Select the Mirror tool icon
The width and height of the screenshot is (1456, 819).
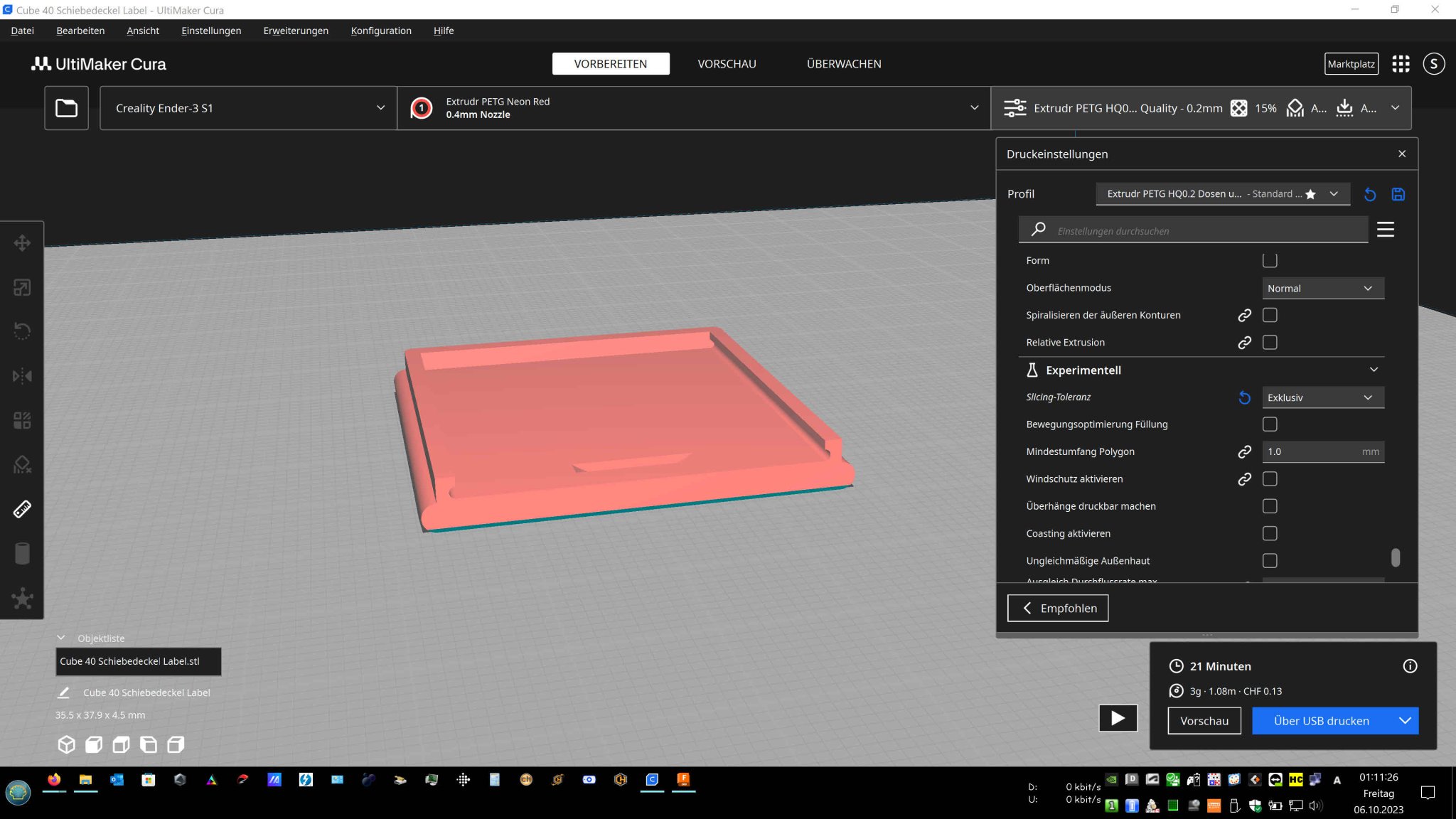coord(22,375)
